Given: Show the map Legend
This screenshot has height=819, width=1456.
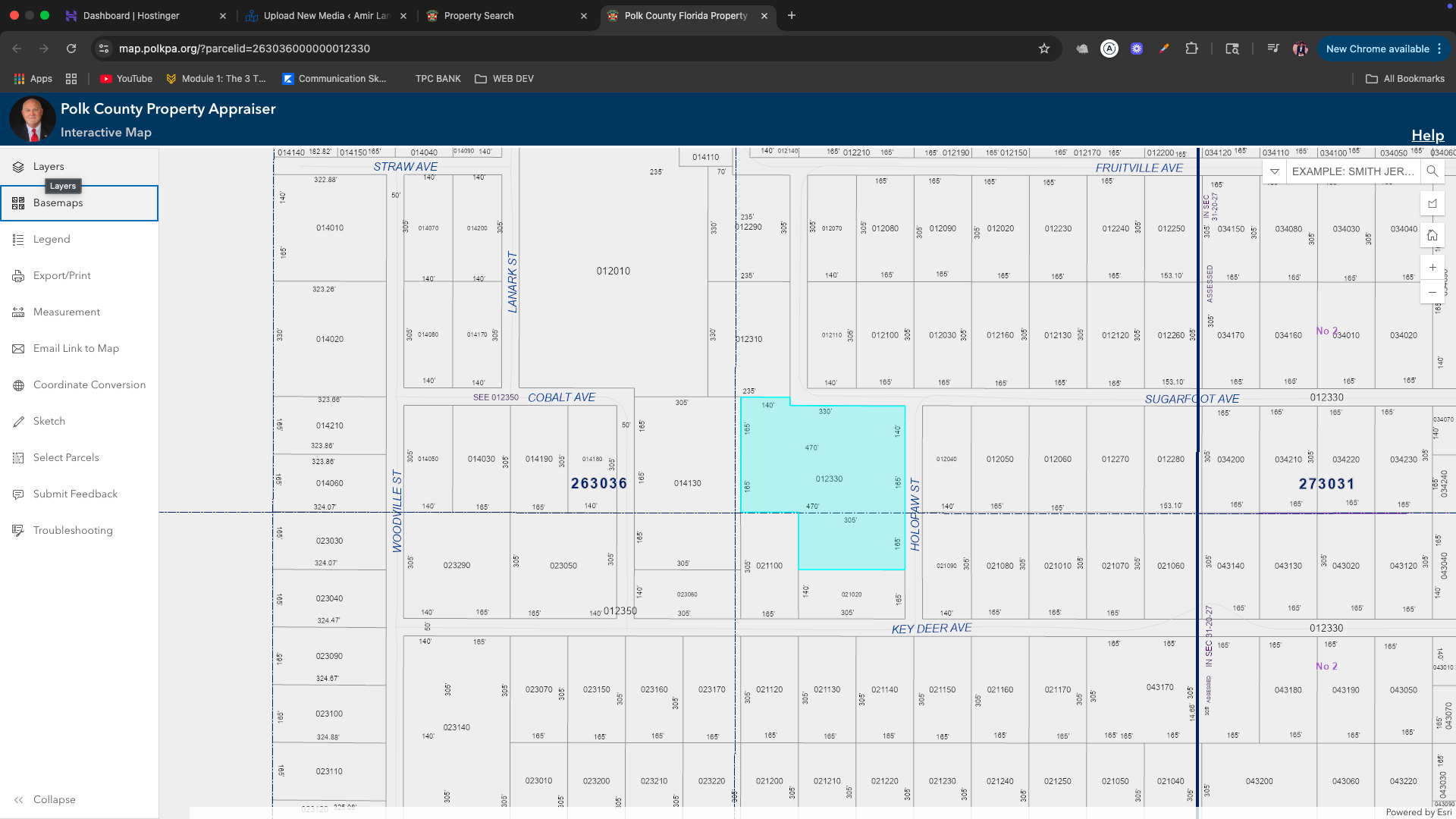Looking at the screenshot, I should coord(52,240).
